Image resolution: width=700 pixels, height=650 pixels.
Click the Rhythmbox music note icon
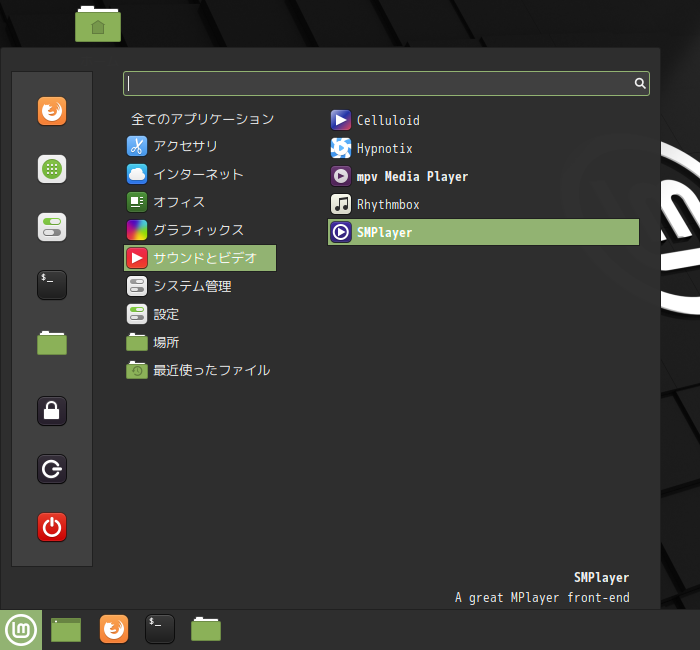click(x=341, y=204)
